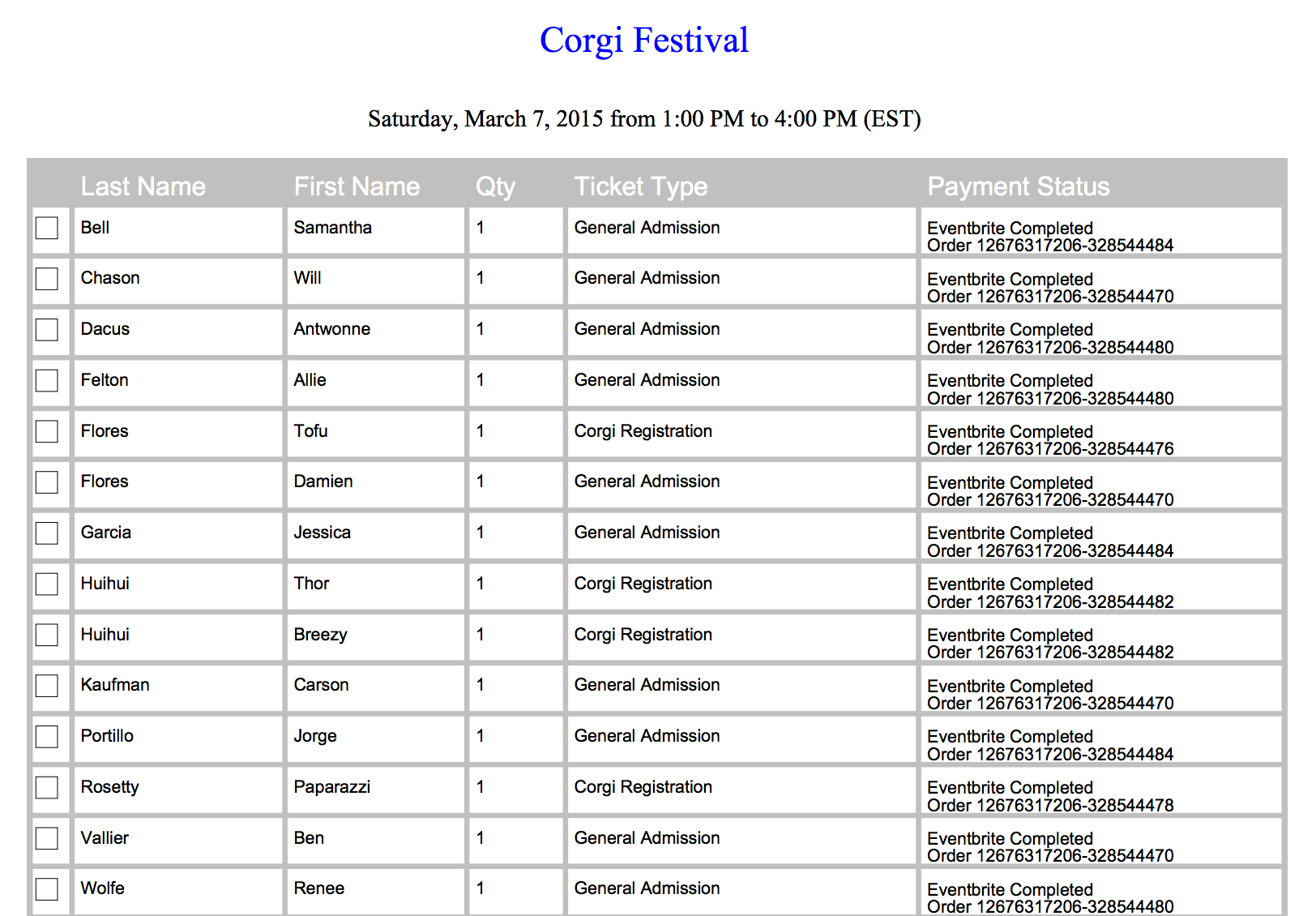
Task: Check the box for Thor Huihui
Action: 47,584
